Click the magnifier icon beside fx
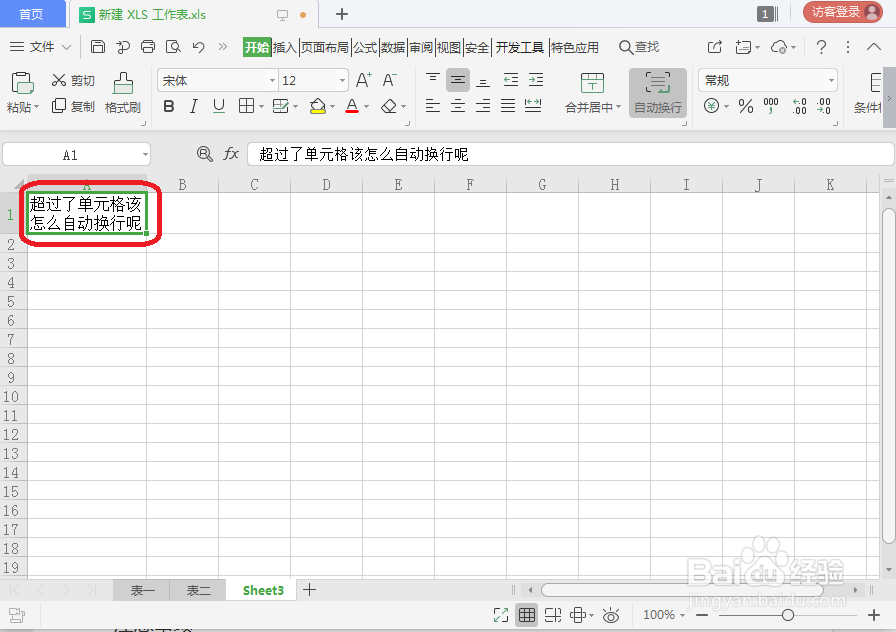896x632 pixels. click(204, 154)
